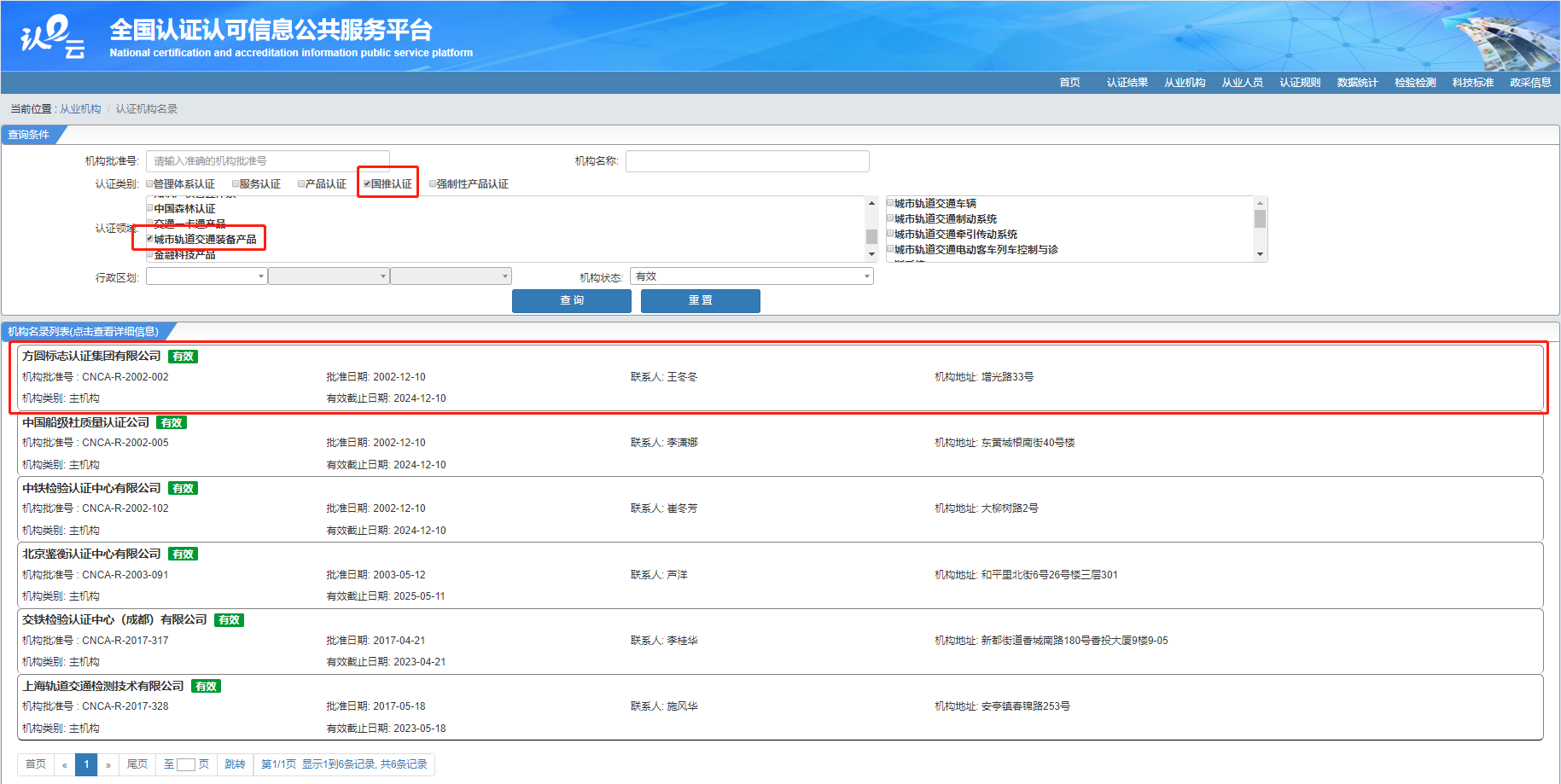Click scroll-down arrow of 金融科技产品 list box
Screen dimensions: 1561x784
coord(871,254)
